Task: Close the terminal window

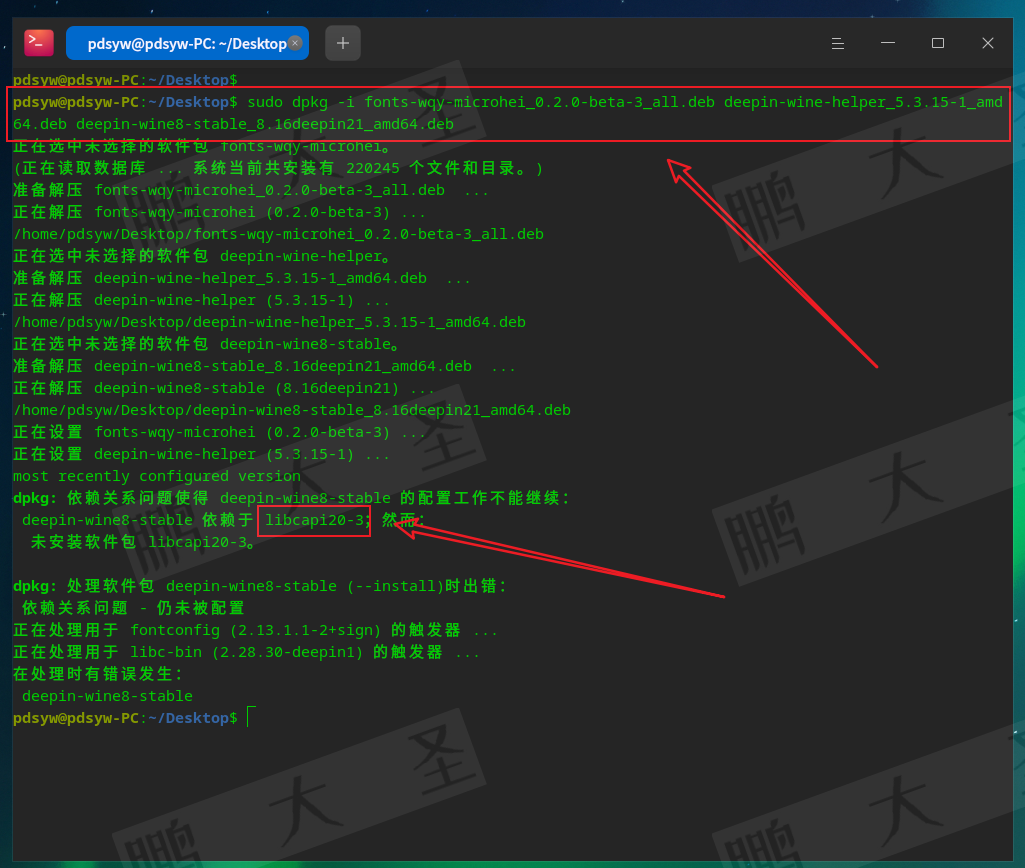Action: pos(988,43)
